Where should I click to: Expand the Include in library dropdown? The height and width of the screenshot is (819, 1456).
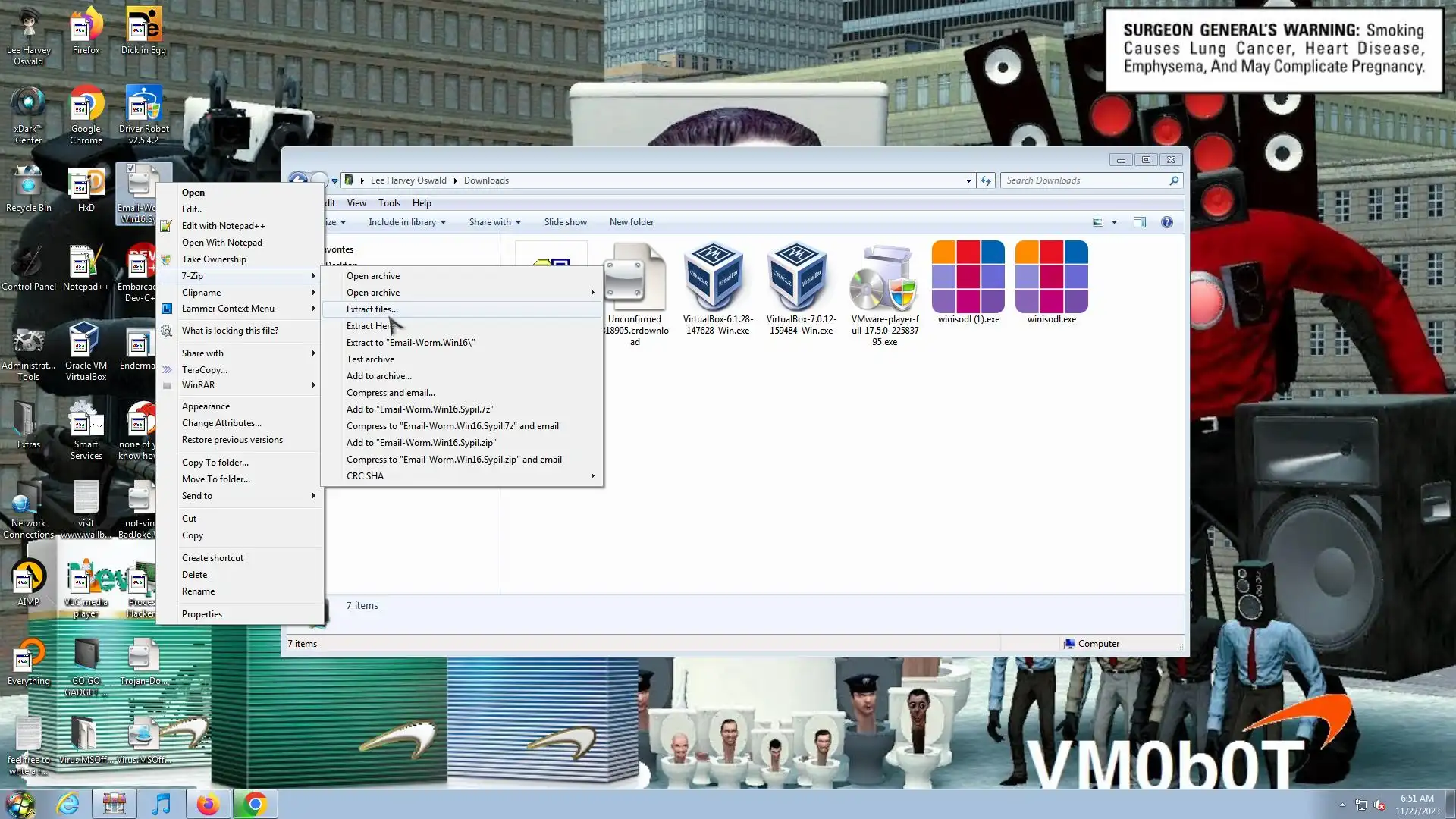coord(406,222)
